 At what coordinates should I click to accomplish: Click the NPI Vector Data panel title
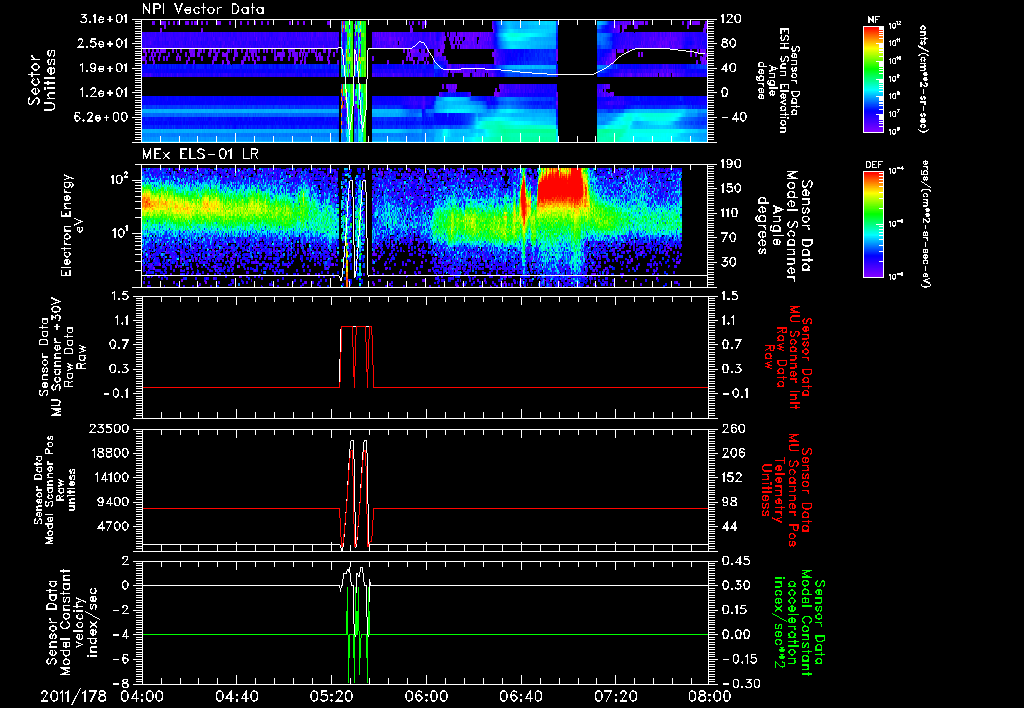[203, 9]
